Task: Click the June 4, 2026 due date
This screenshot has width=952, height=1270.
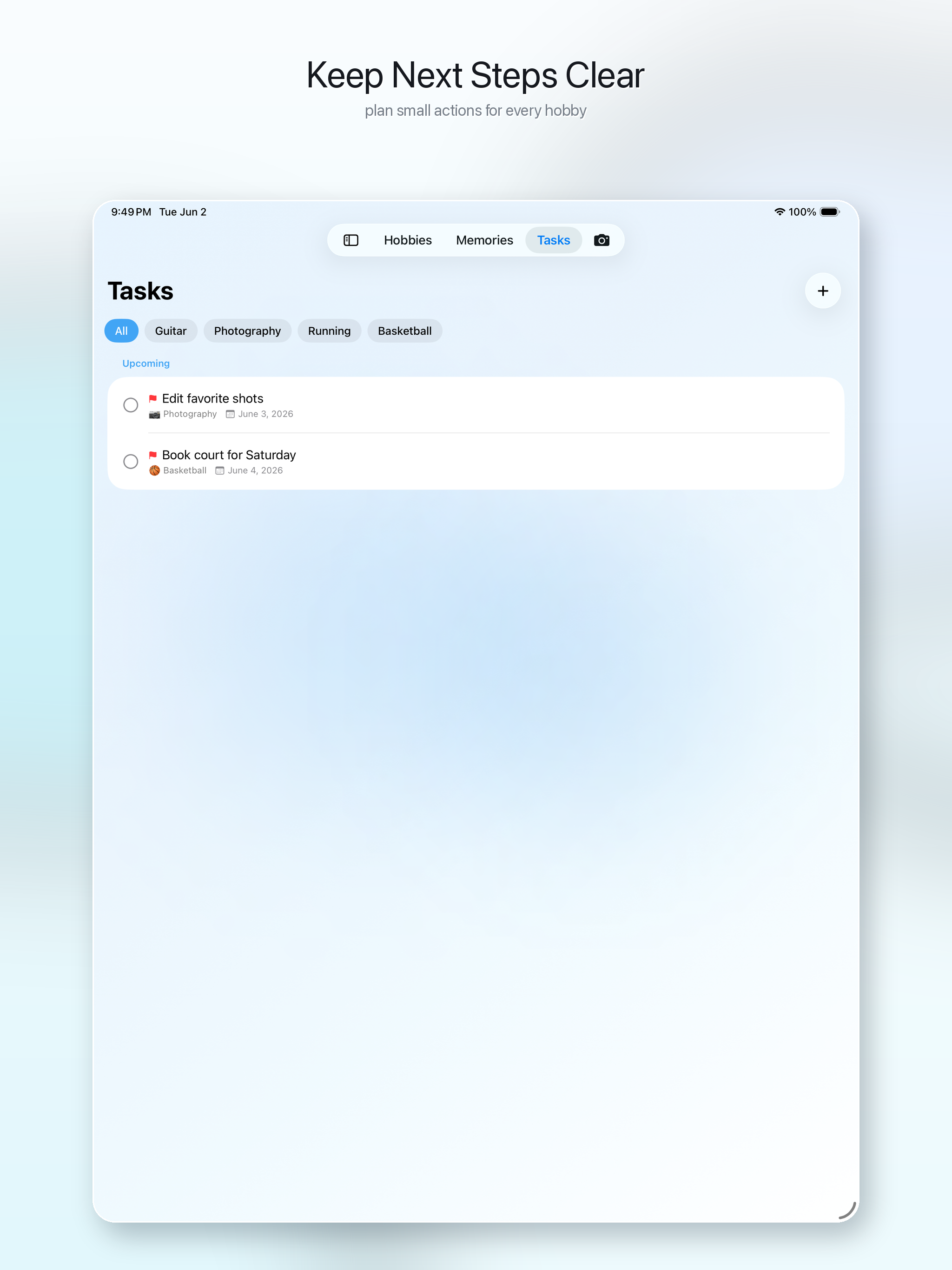Action: tap(255, 470)
